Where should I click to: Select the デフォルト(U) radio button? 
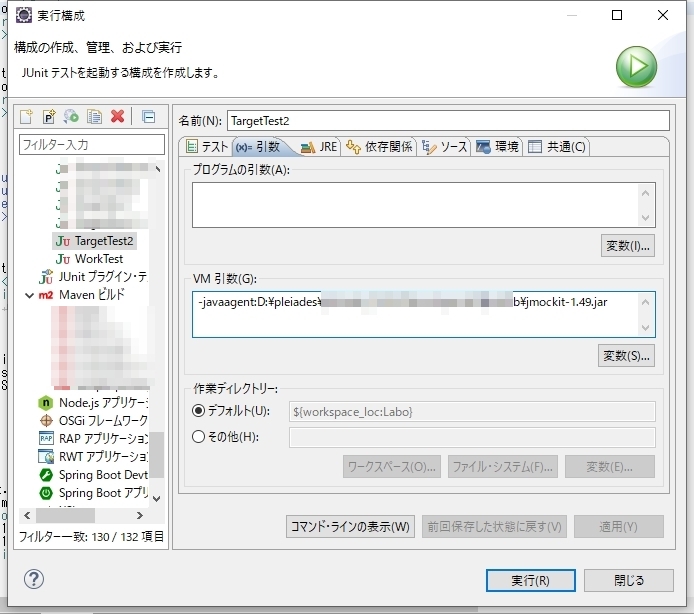point(198,411)
